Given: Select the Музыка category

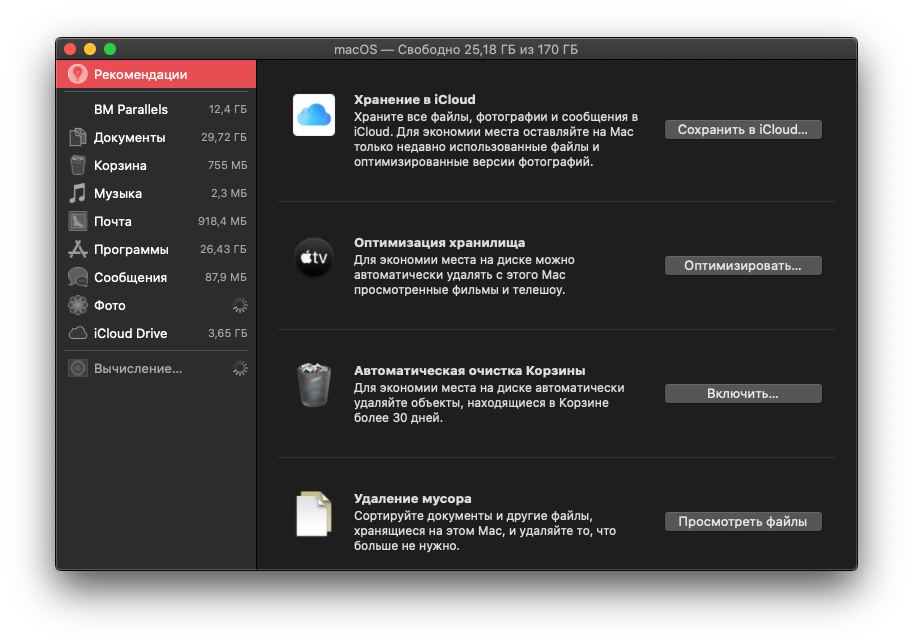Looking at the screenshot, I should click(156, 193).
